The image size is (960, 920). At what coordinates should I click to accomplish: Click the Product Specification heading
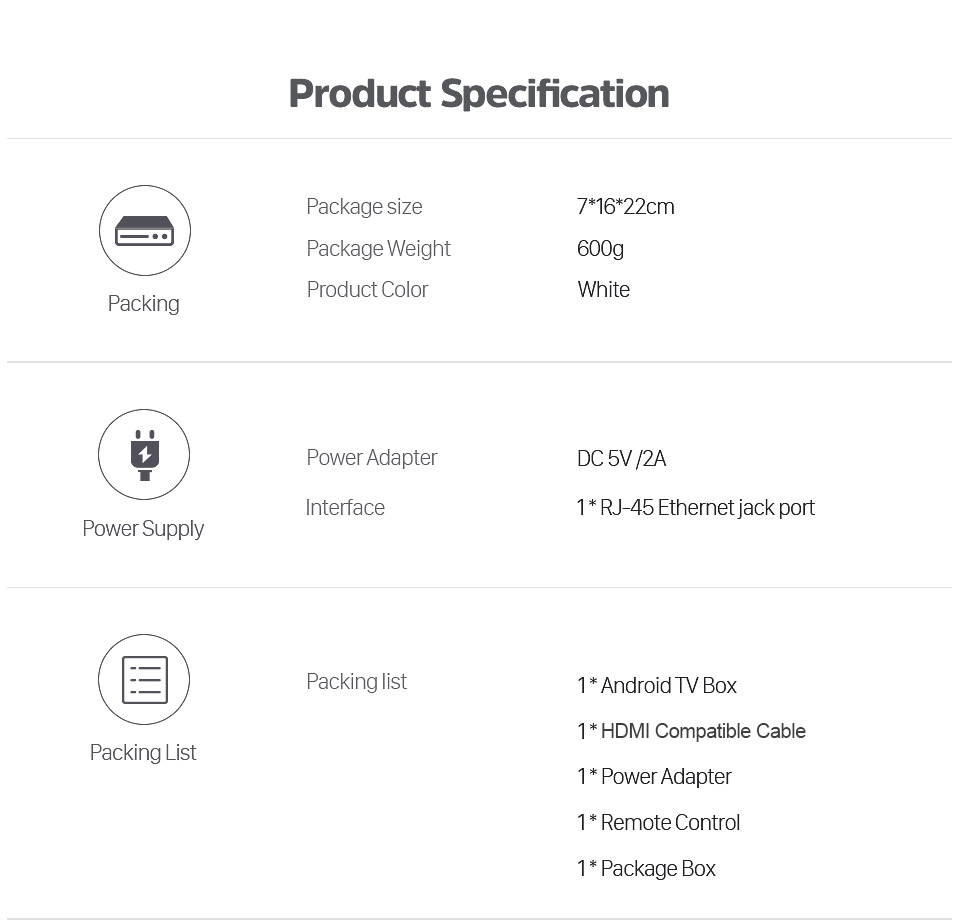pyautogui.click(x=479, y=94)
